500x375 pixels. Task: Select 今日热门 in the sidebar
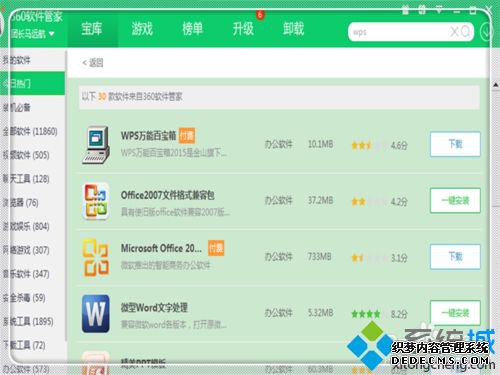coord(32,83)
